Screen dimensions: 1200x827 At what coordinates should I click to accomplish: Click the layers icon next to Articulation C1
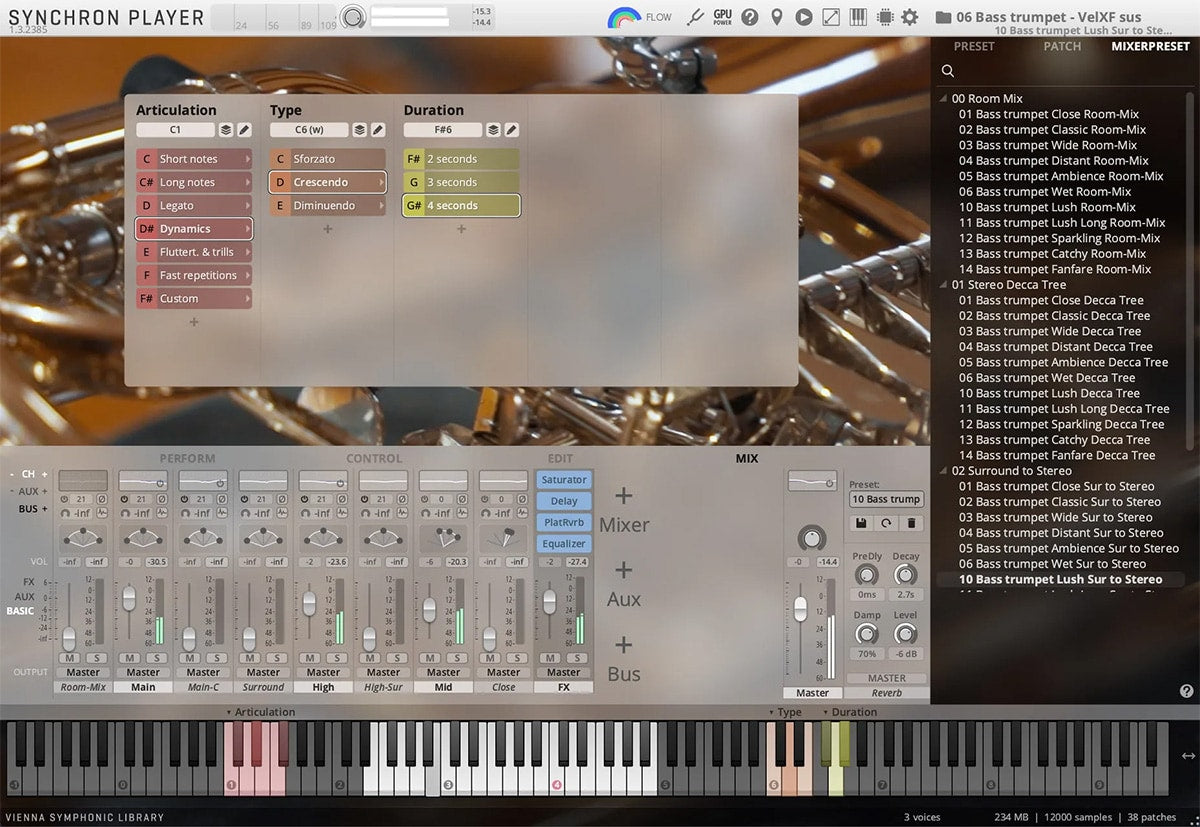[226, 130]
